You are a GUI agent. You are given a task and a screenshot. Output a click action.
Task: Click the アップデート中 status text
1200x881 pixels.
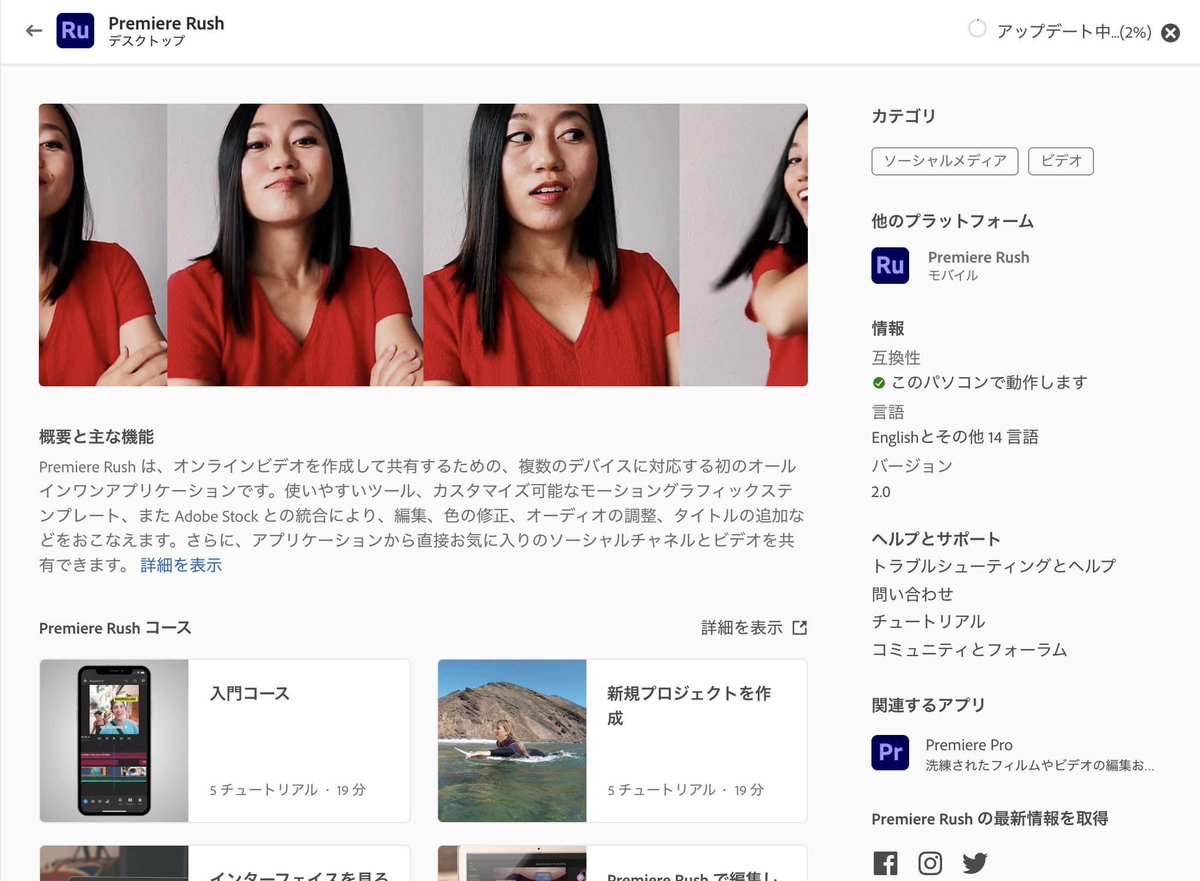tap(1074, 32)
